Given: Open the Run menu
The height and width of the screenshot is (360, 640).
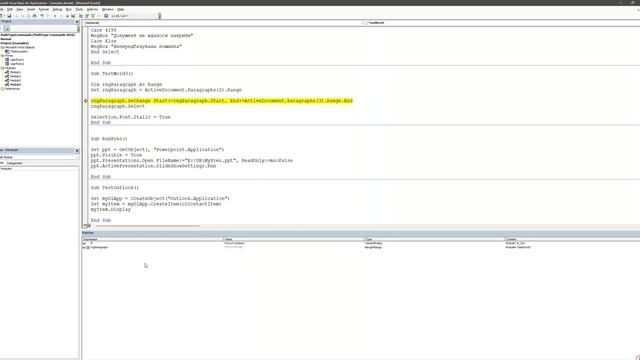Looking at the screenshot, I should (x=69, y=9).
